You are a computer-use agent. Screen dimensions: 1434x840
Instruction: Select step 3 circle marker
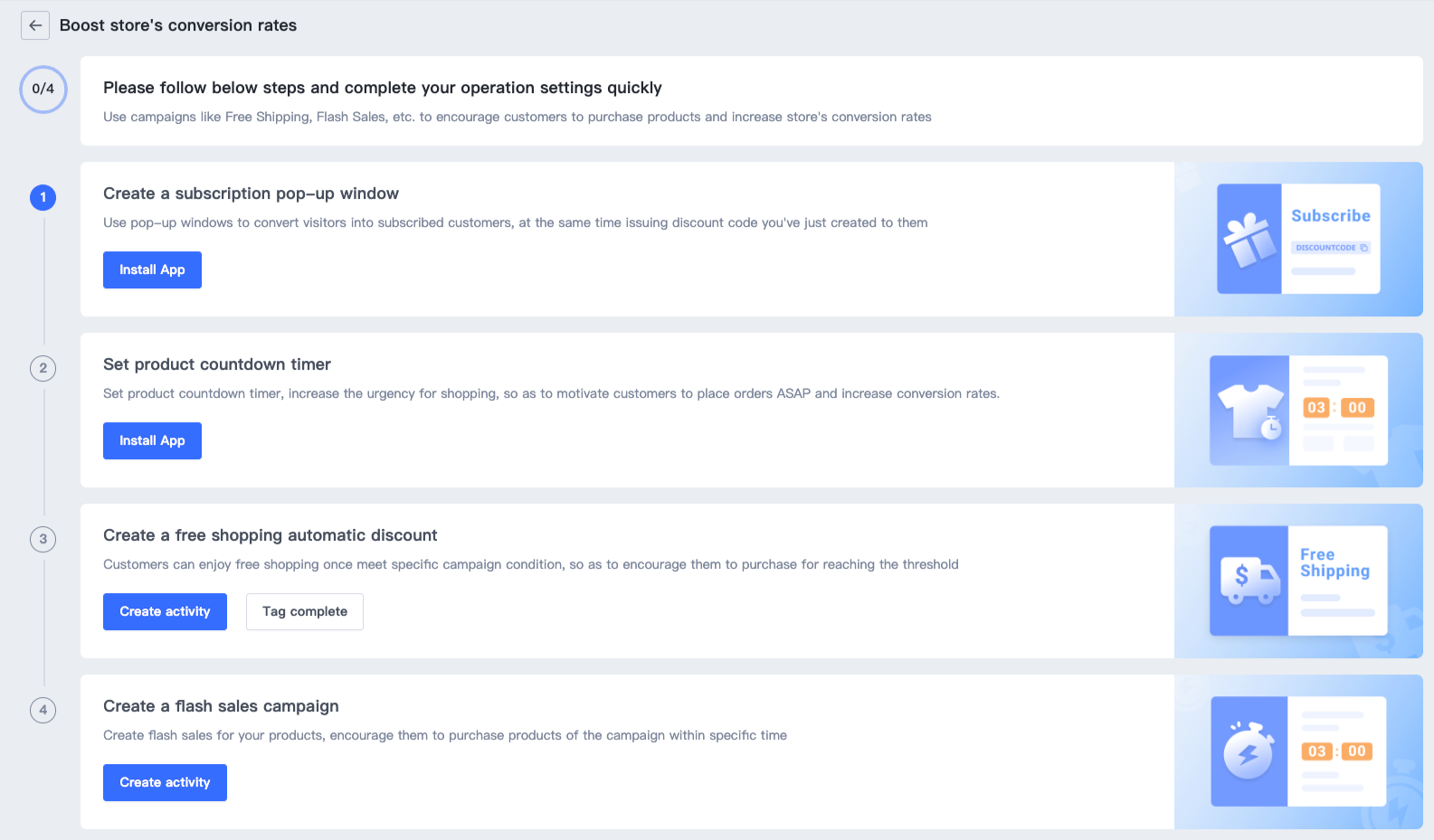(x=43, y=539)
